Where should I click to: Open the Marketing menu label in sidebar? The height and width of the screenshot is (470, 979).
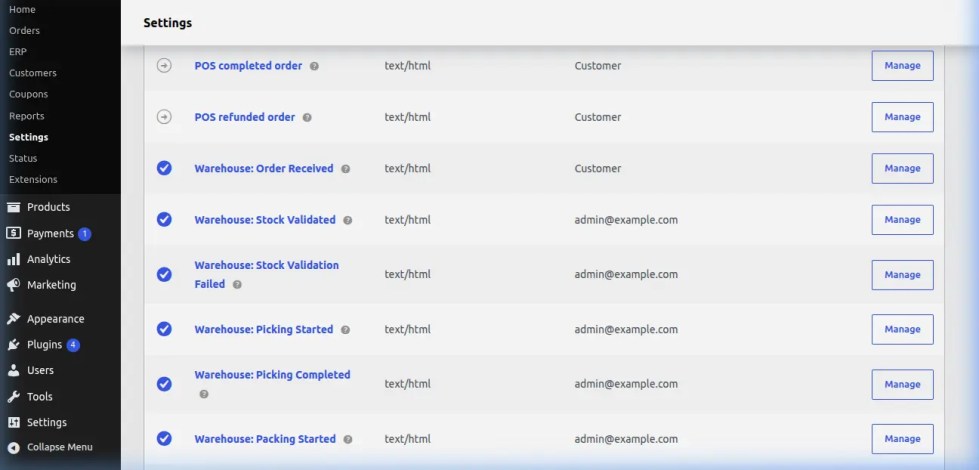click(x=51, y=285)
